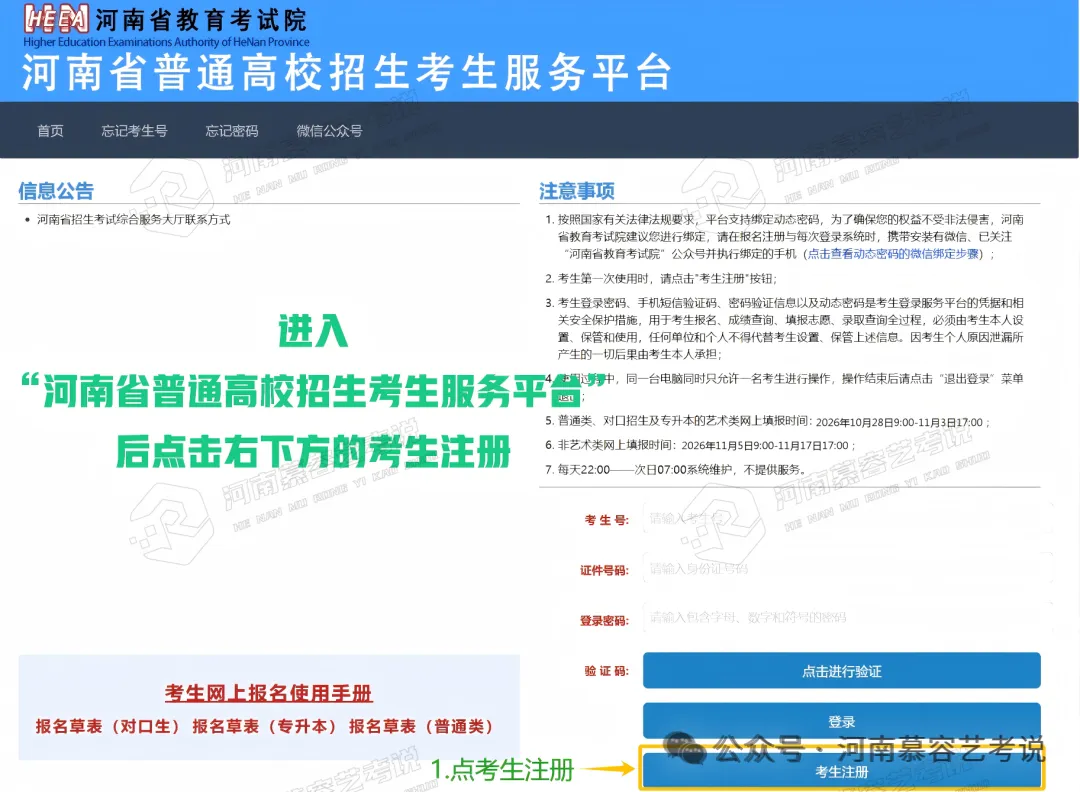Image resolution: width=1080 pixels, height=792 pixels.
Task: Open 点击查看动态密码的微信绑定步骤 link
Action: [x=893, y=254]
